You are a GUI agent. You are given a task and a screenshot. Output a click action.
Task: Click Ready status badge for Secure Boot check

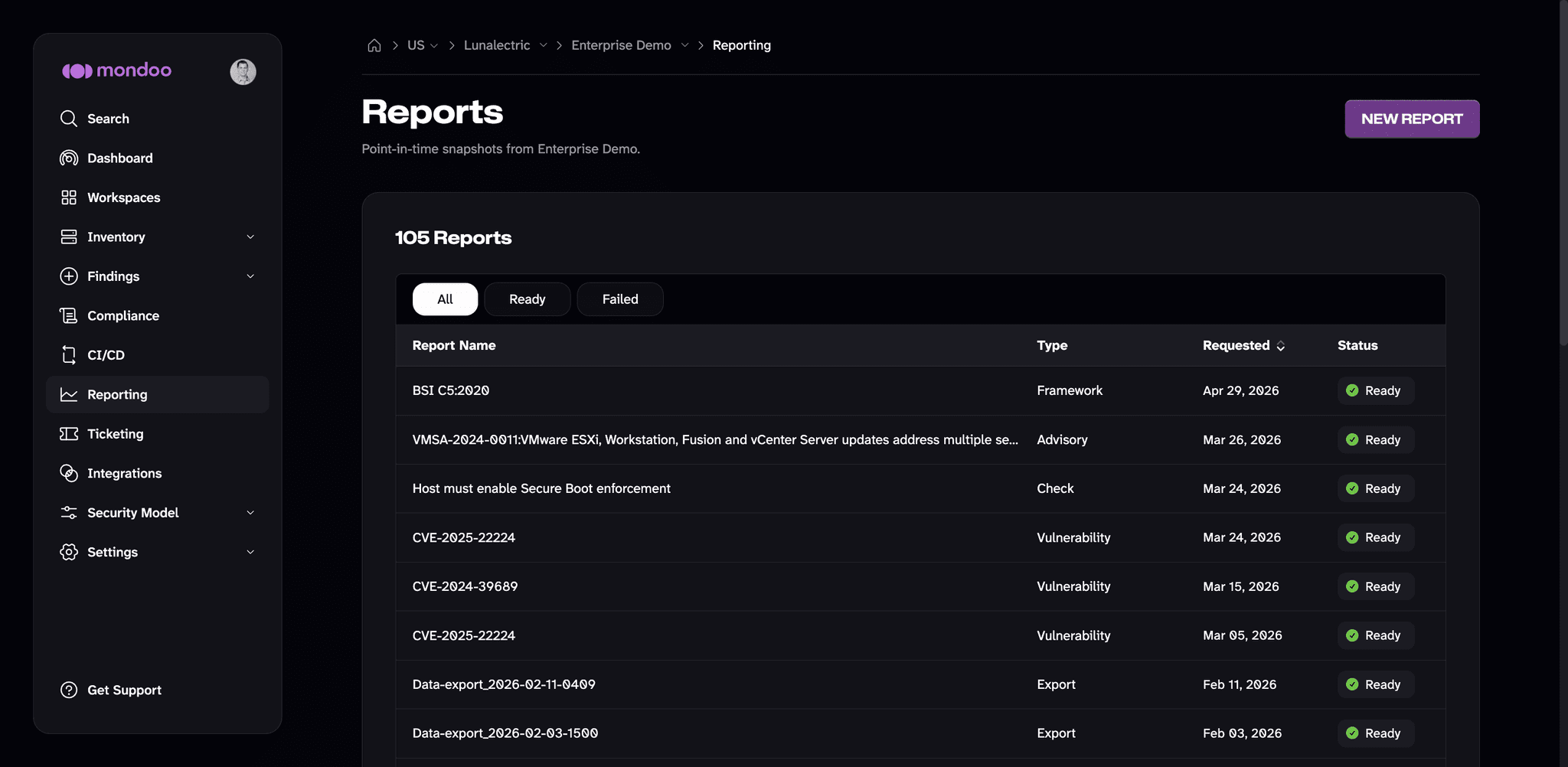(1375, 488)
